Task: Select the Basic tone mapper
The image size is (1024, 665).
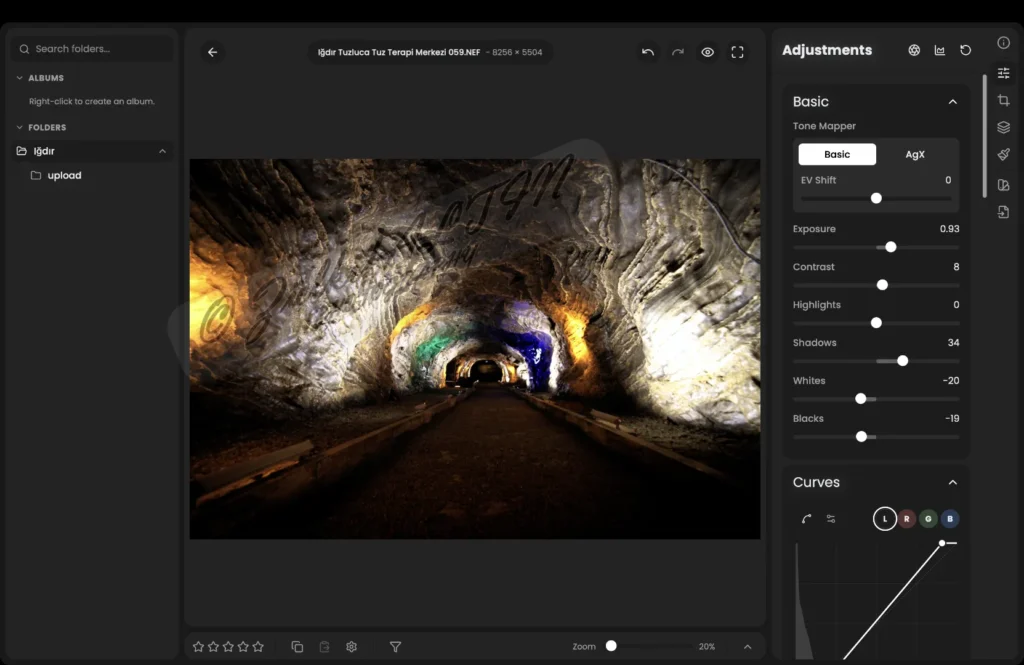Action: pos(837,154)
